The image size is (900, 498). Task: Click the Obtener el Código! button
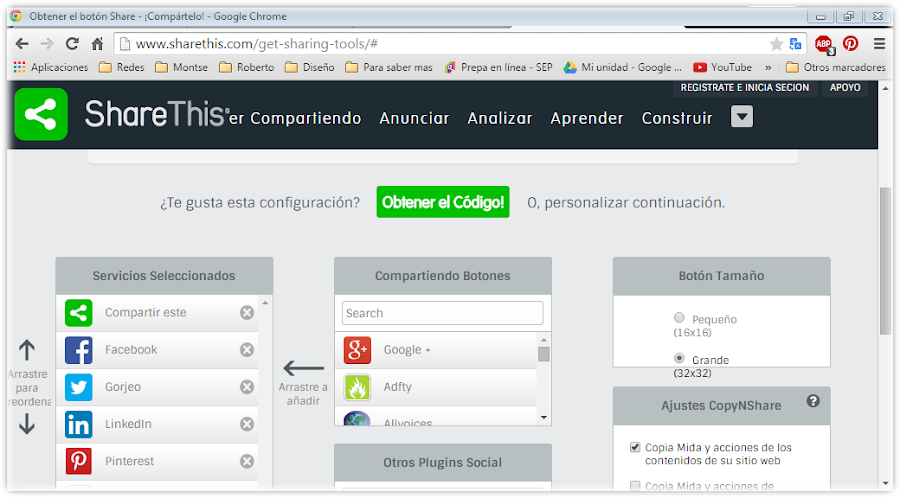[443, 202]
